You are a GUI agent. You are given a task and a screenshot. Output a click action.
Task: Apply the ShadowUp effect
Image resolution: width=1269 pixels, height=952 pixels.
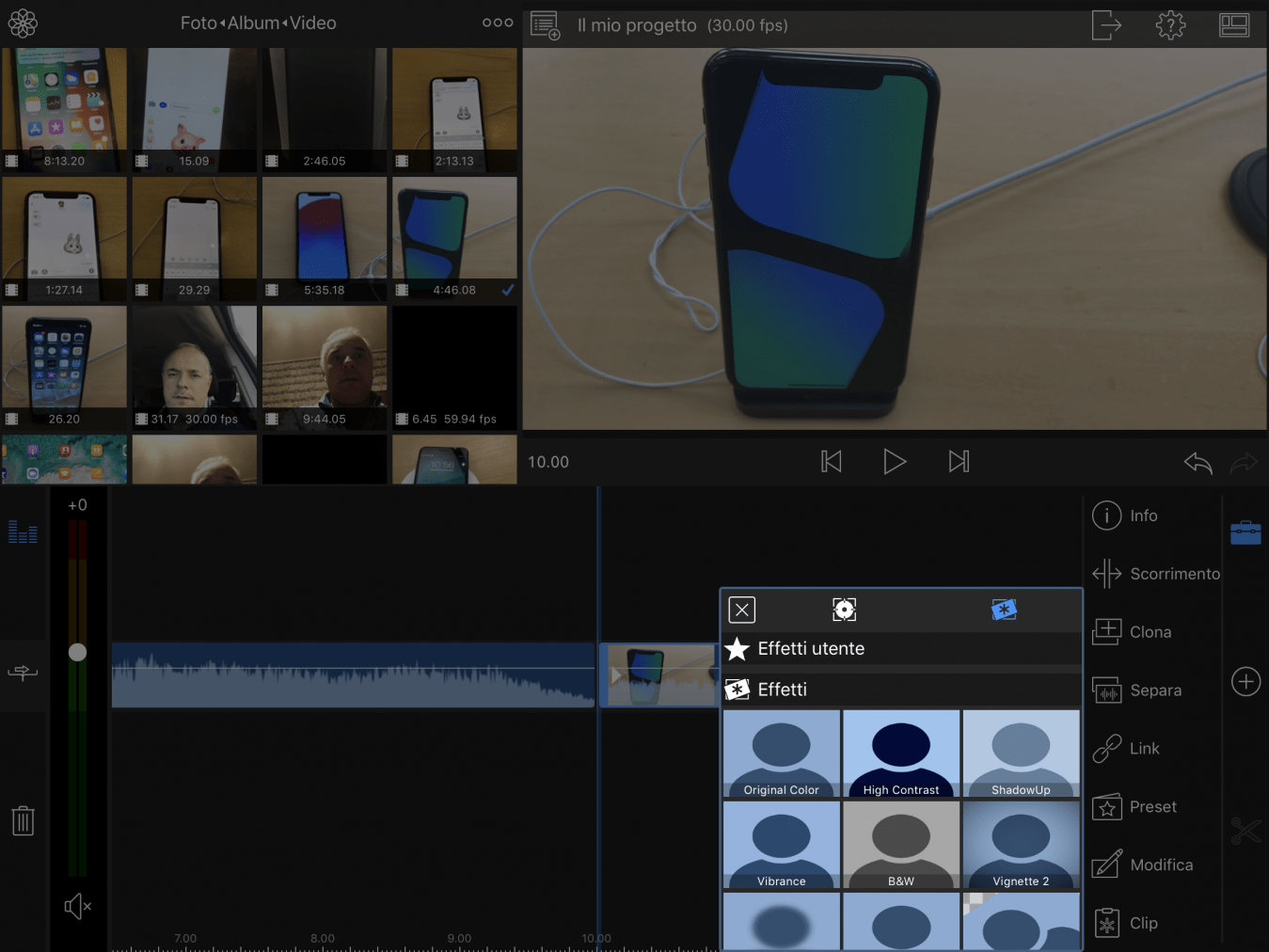pos(1022,754)
